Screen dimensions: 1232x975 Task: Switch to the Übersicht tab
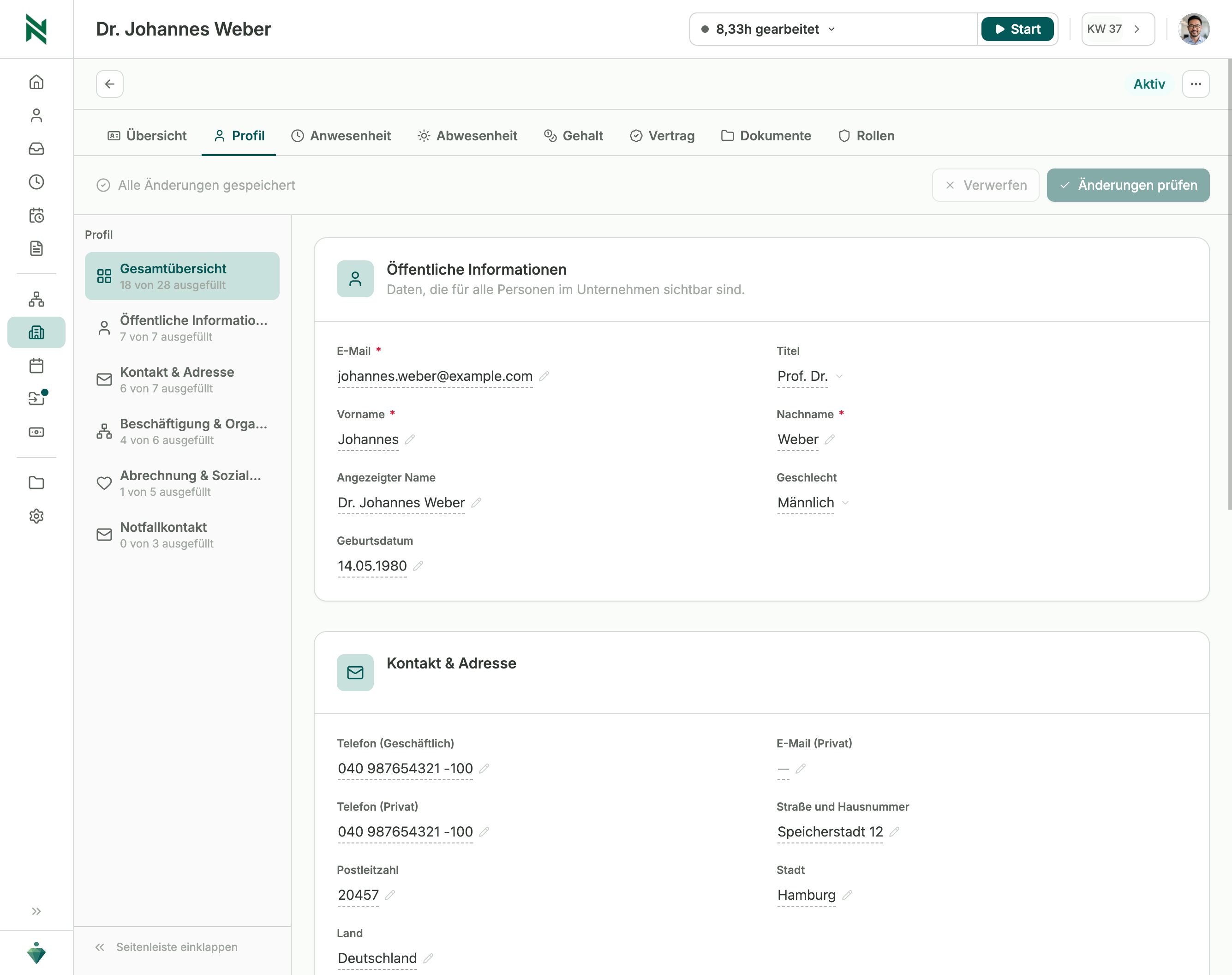pos(147,136)
